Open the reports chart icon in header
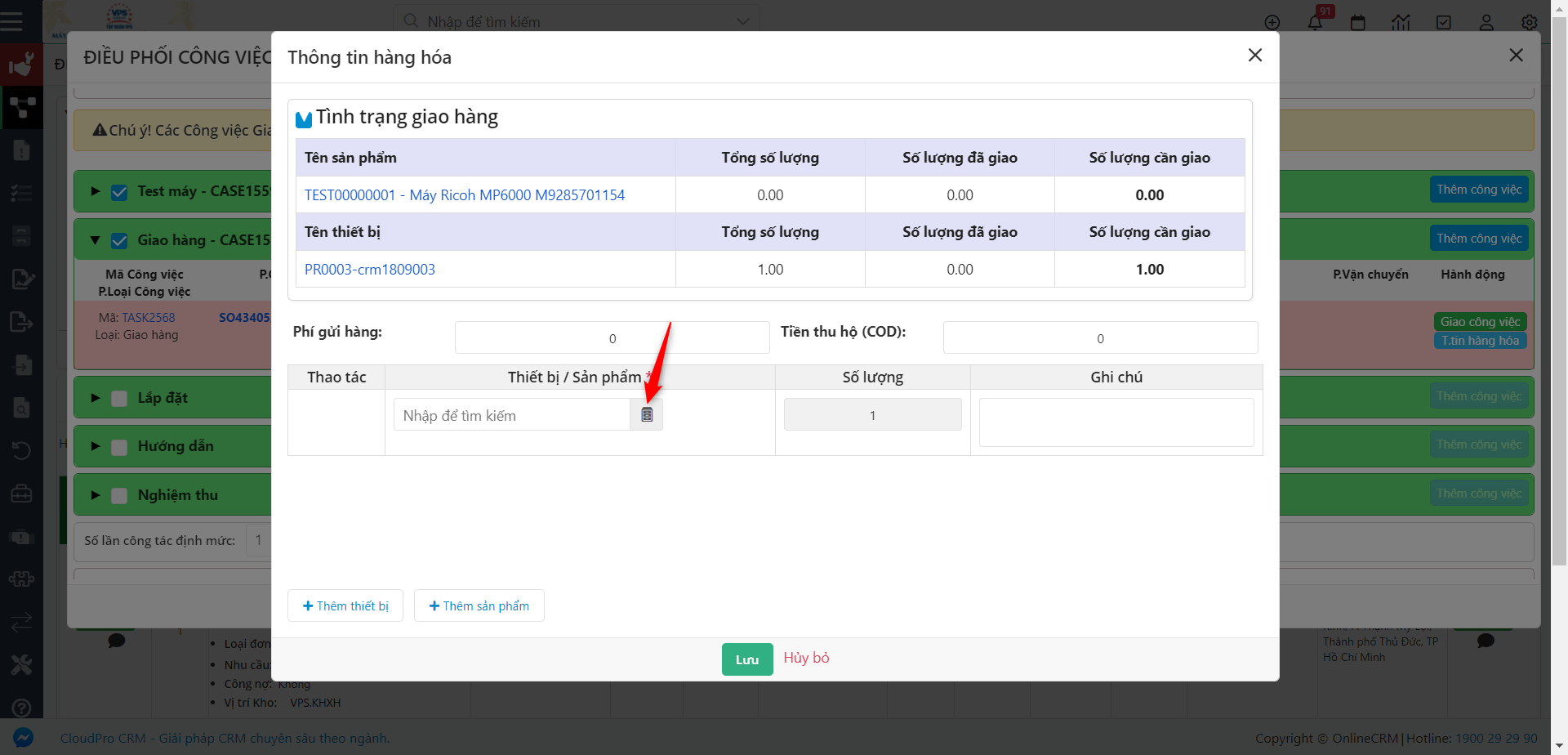 [1401, 23]
